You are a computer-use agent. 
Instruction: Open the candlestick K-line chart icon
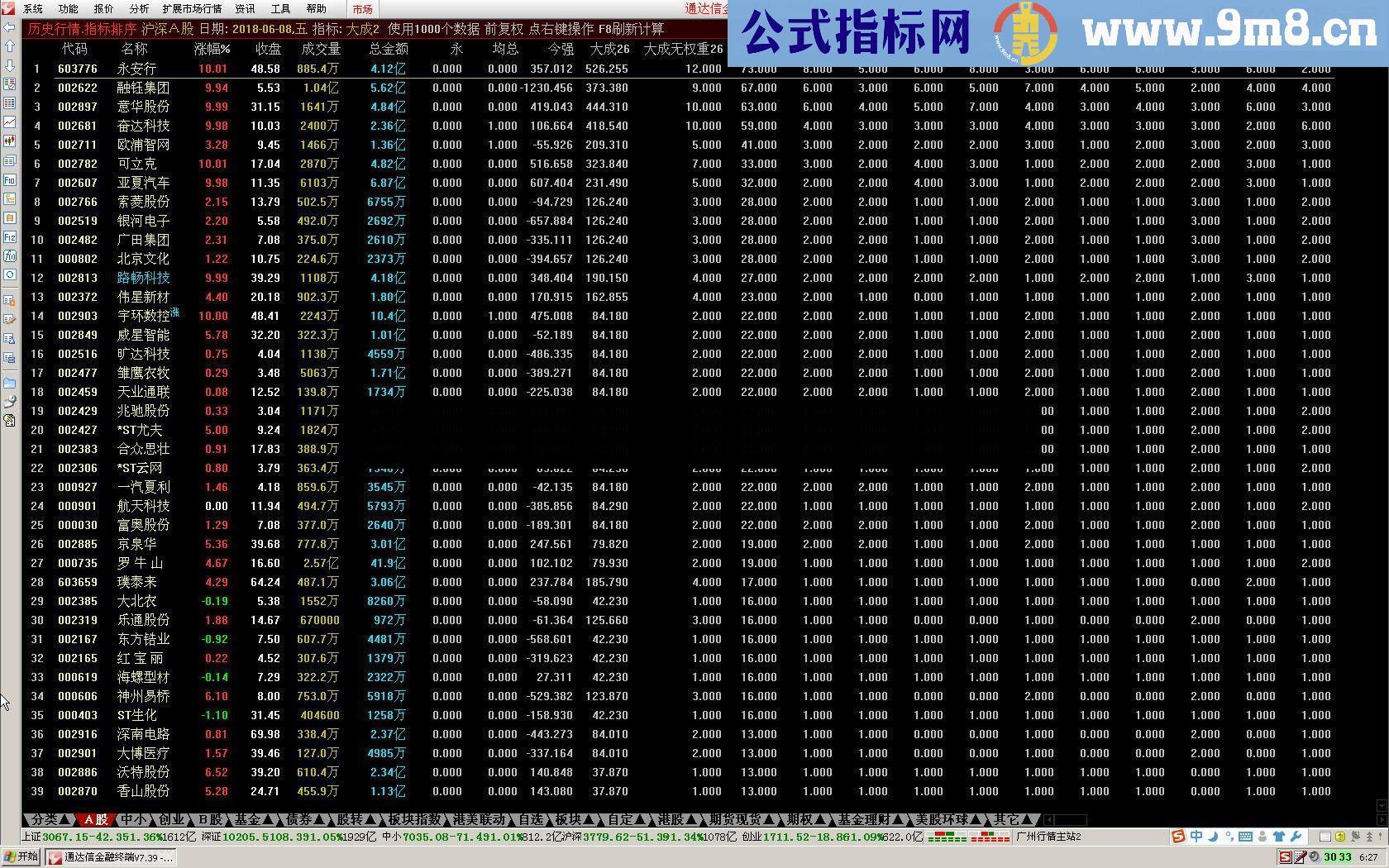coord(10,141)
